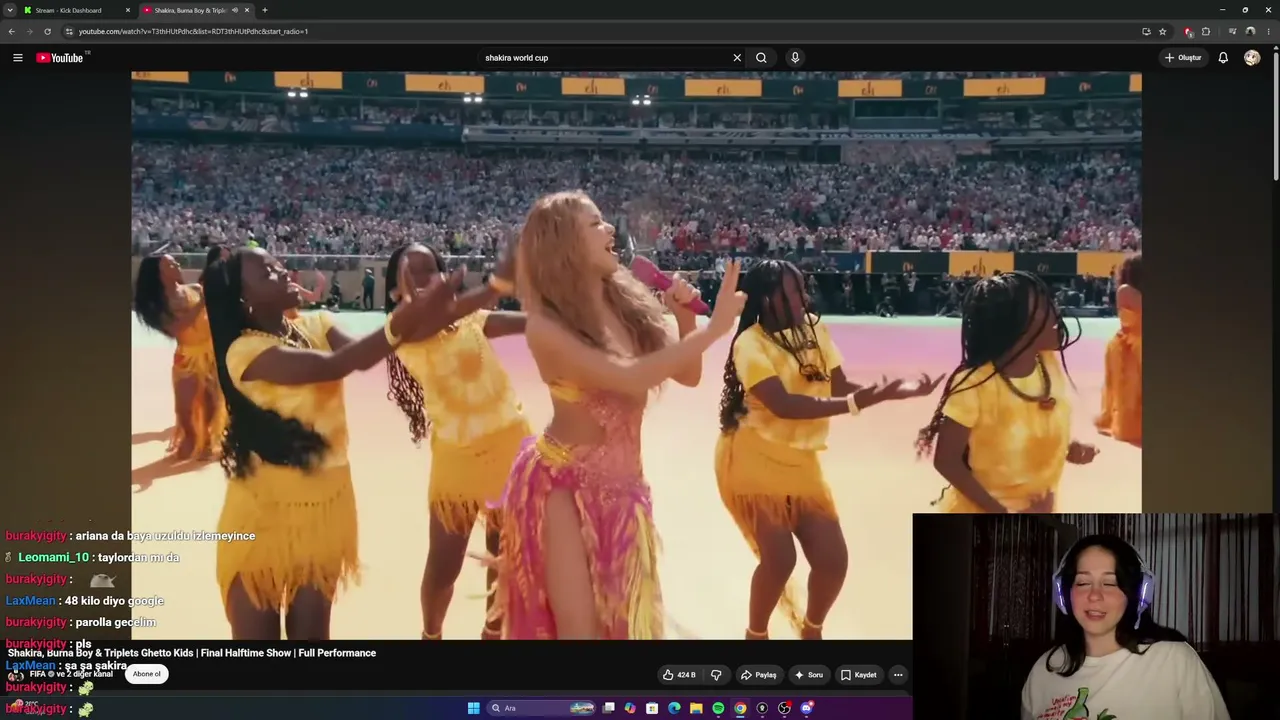Pause the Shakira halftime video
This screenshot has width=1280, height=720.
(636, 355)
